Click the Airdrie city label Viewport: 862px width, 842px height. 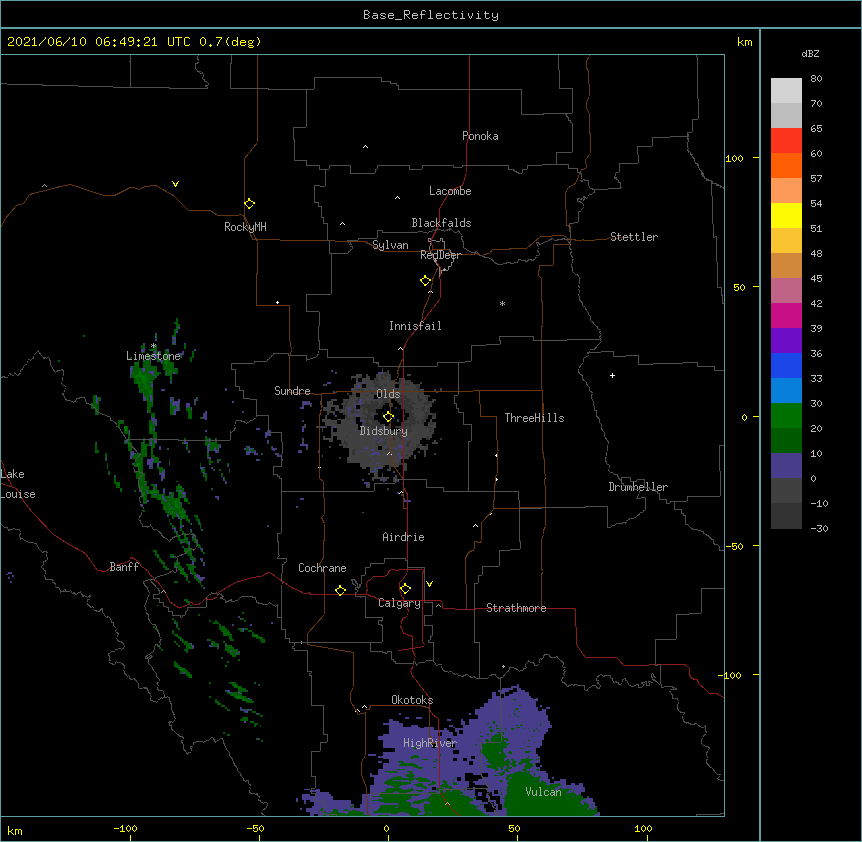coord(404,537)
